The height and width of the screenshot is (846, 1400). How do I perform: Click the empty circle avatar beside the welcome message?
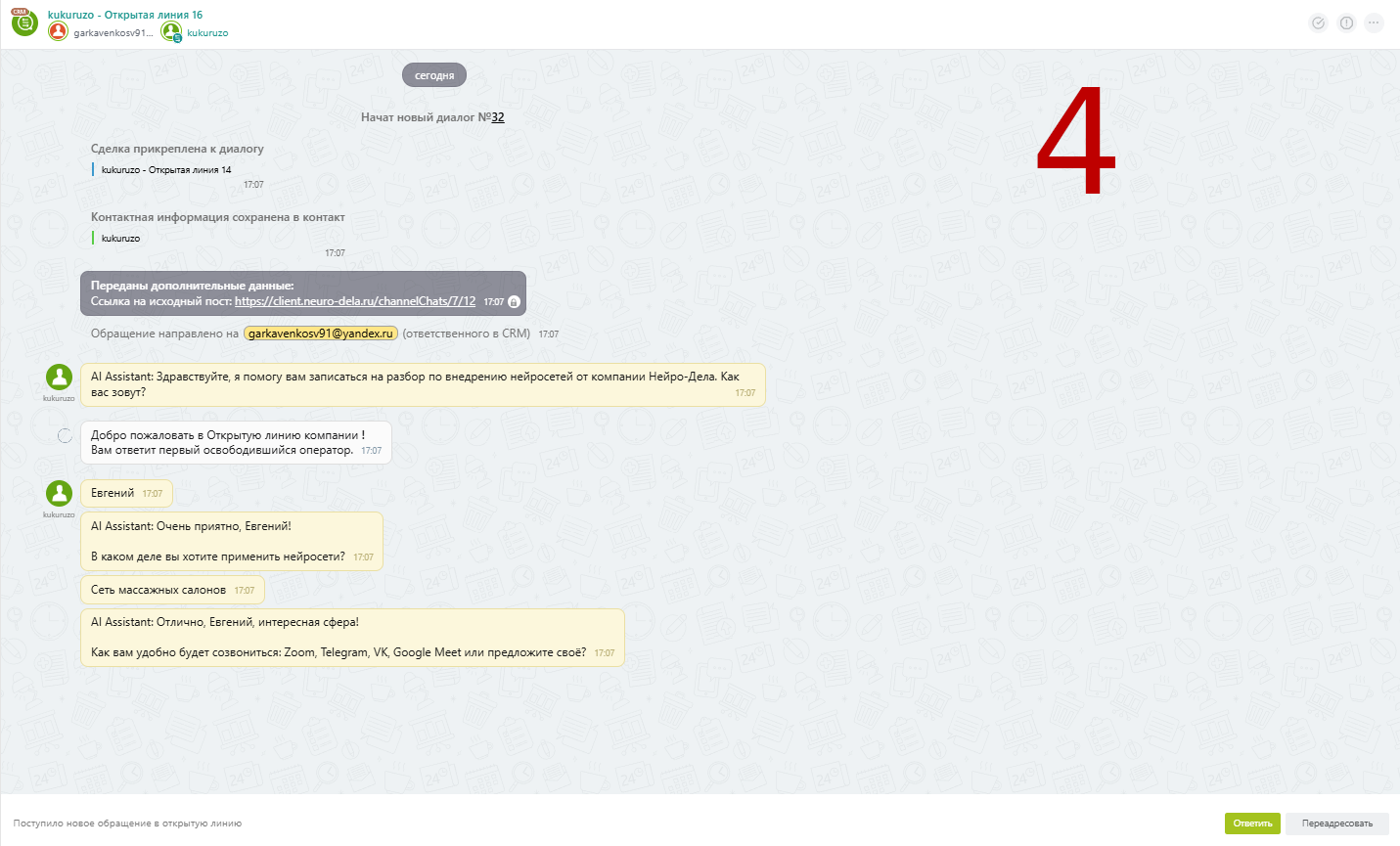click(x=65, y=435)
